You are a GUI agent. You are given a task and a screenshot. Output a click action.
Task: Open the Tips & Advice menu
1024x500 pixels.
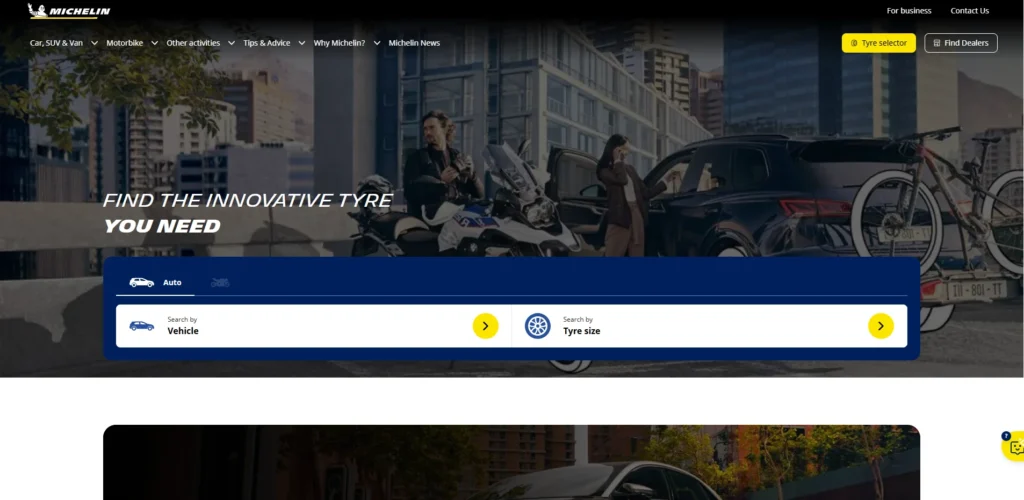(x=266, y=43)
